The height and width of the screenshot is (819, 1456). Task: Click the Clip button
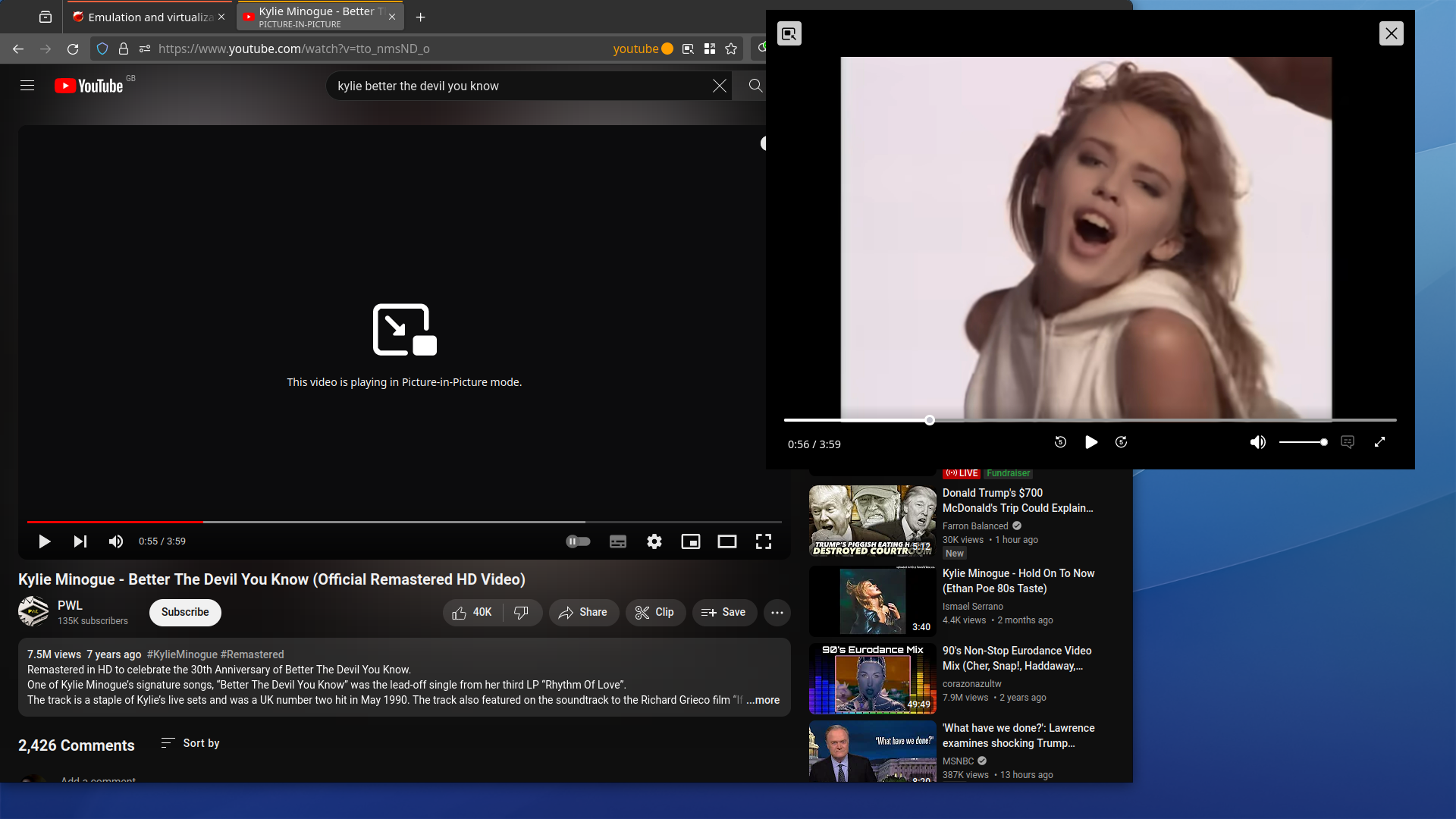tap(655, 612)
